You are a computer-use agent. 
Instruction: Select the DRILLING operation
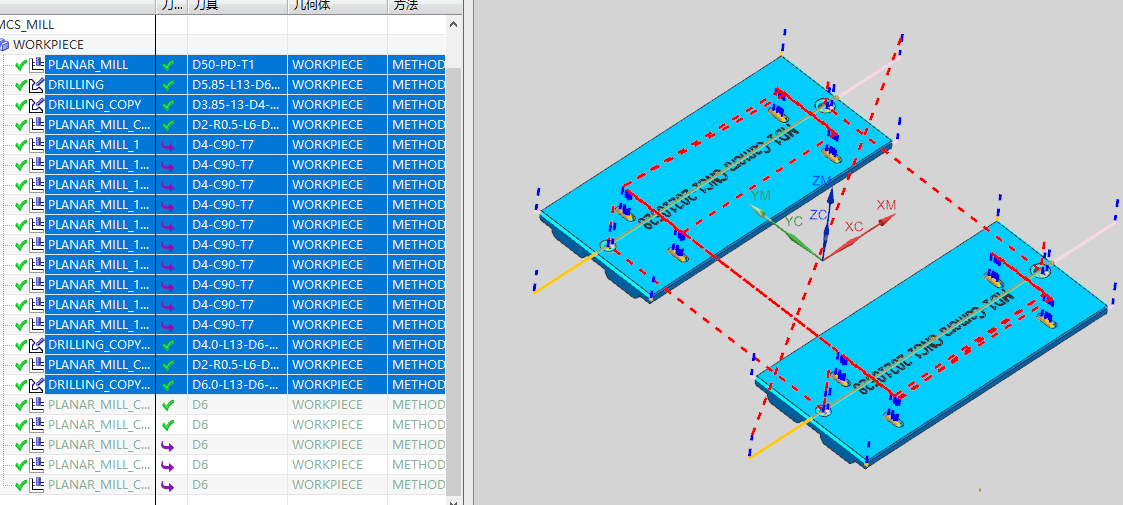point(76,85)
